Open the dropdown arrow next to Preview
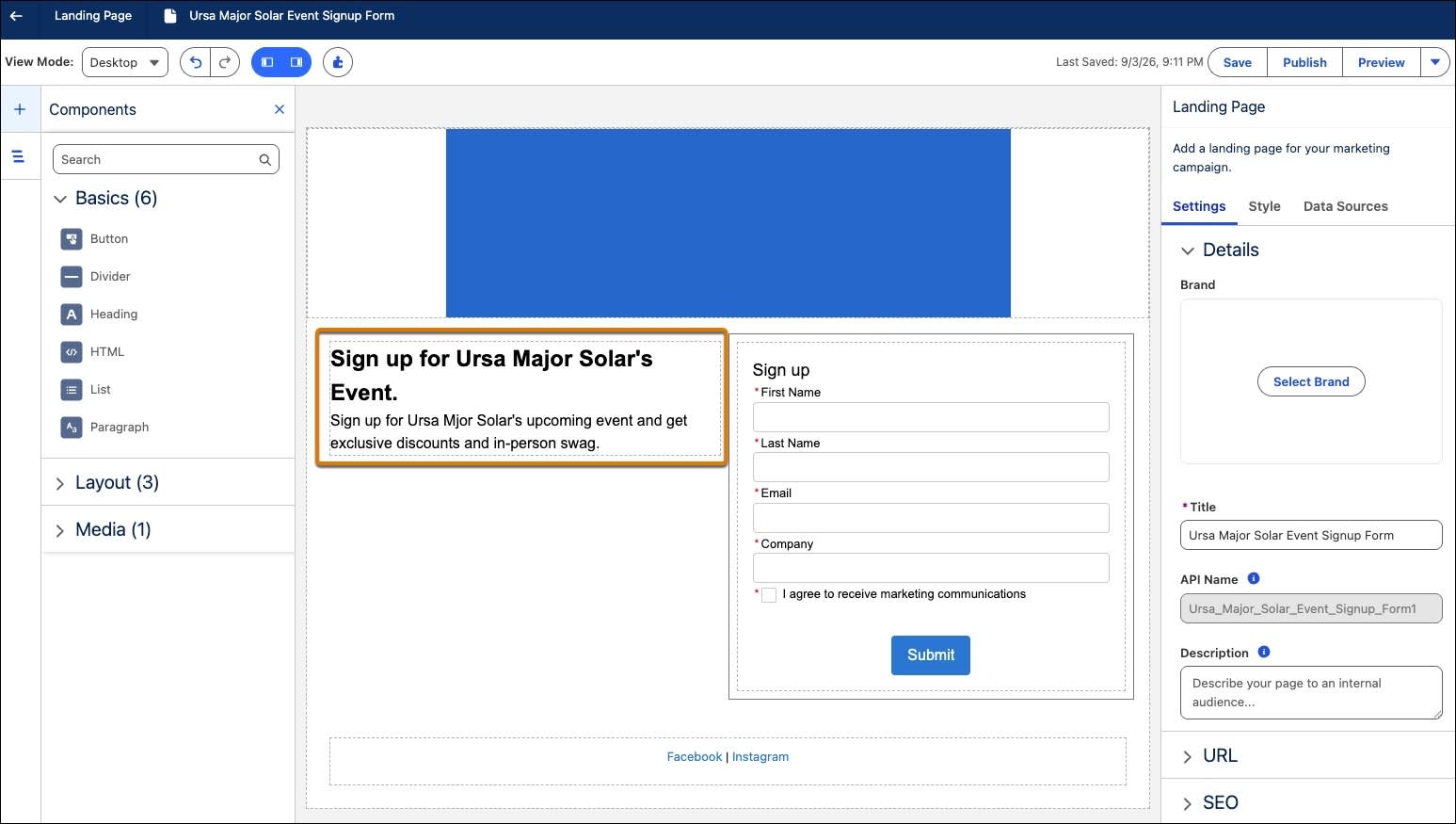 tap(1435, 62)
